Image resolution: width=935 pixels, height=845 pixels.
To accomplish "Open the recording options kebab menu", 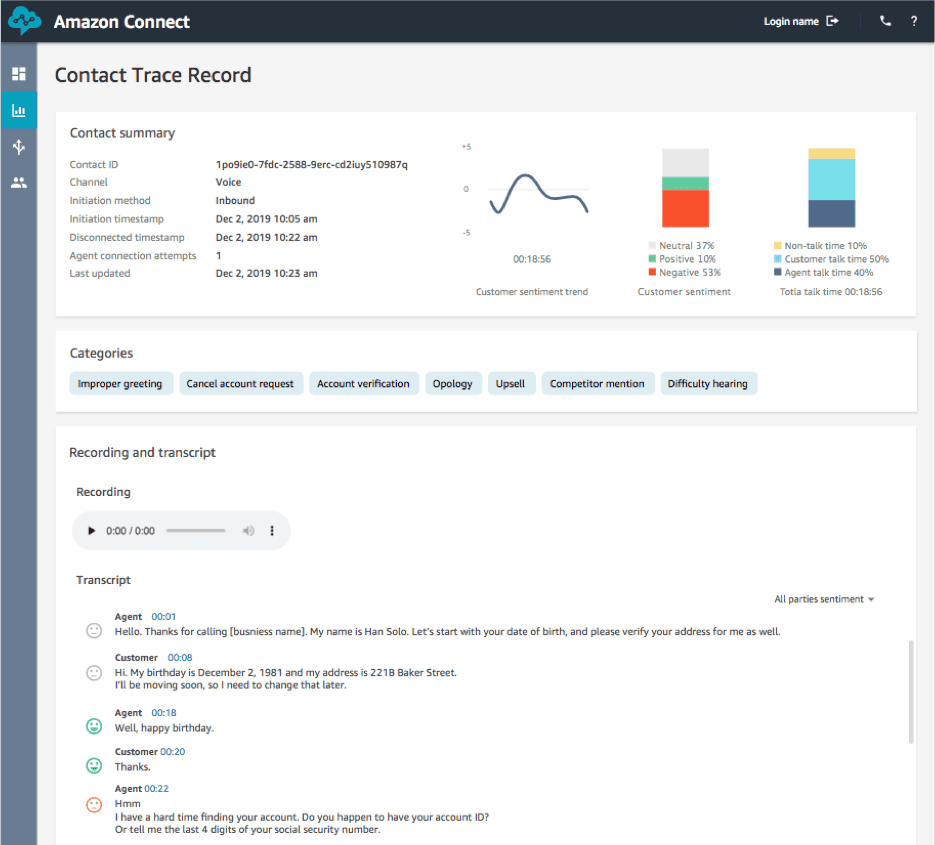I will (271, 531).
